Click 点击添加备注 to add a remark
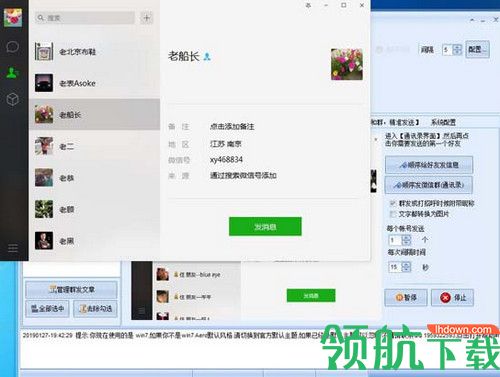 coord(232,127)
